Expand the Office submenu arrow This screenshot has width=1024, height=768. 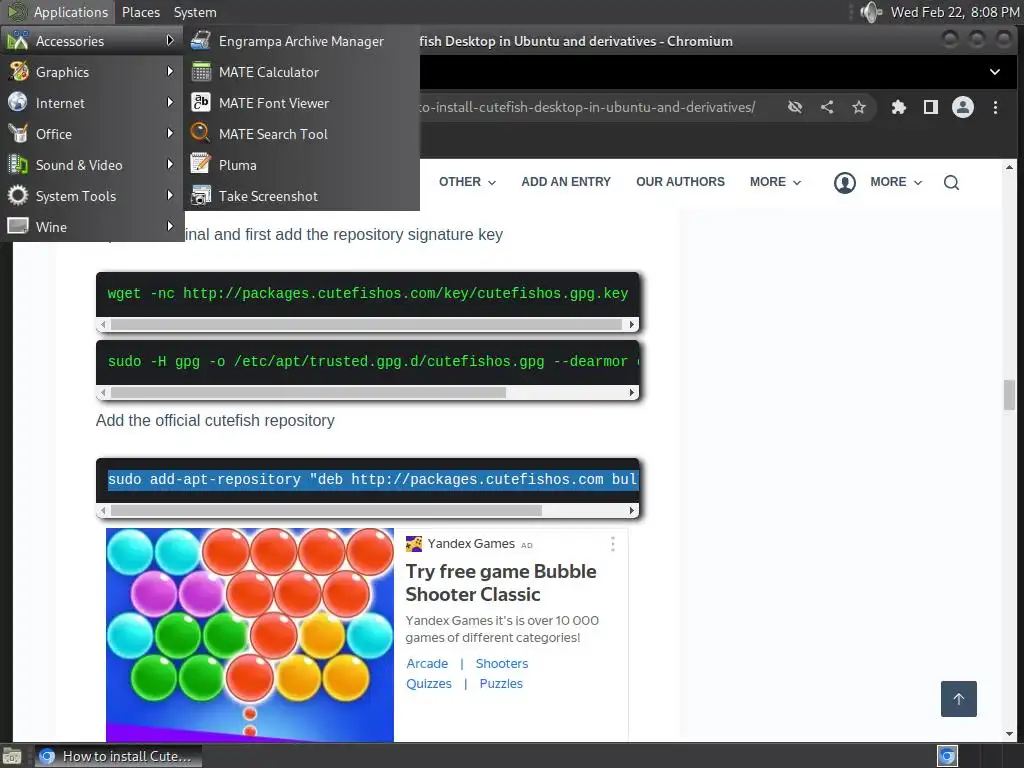pos(170,133)
